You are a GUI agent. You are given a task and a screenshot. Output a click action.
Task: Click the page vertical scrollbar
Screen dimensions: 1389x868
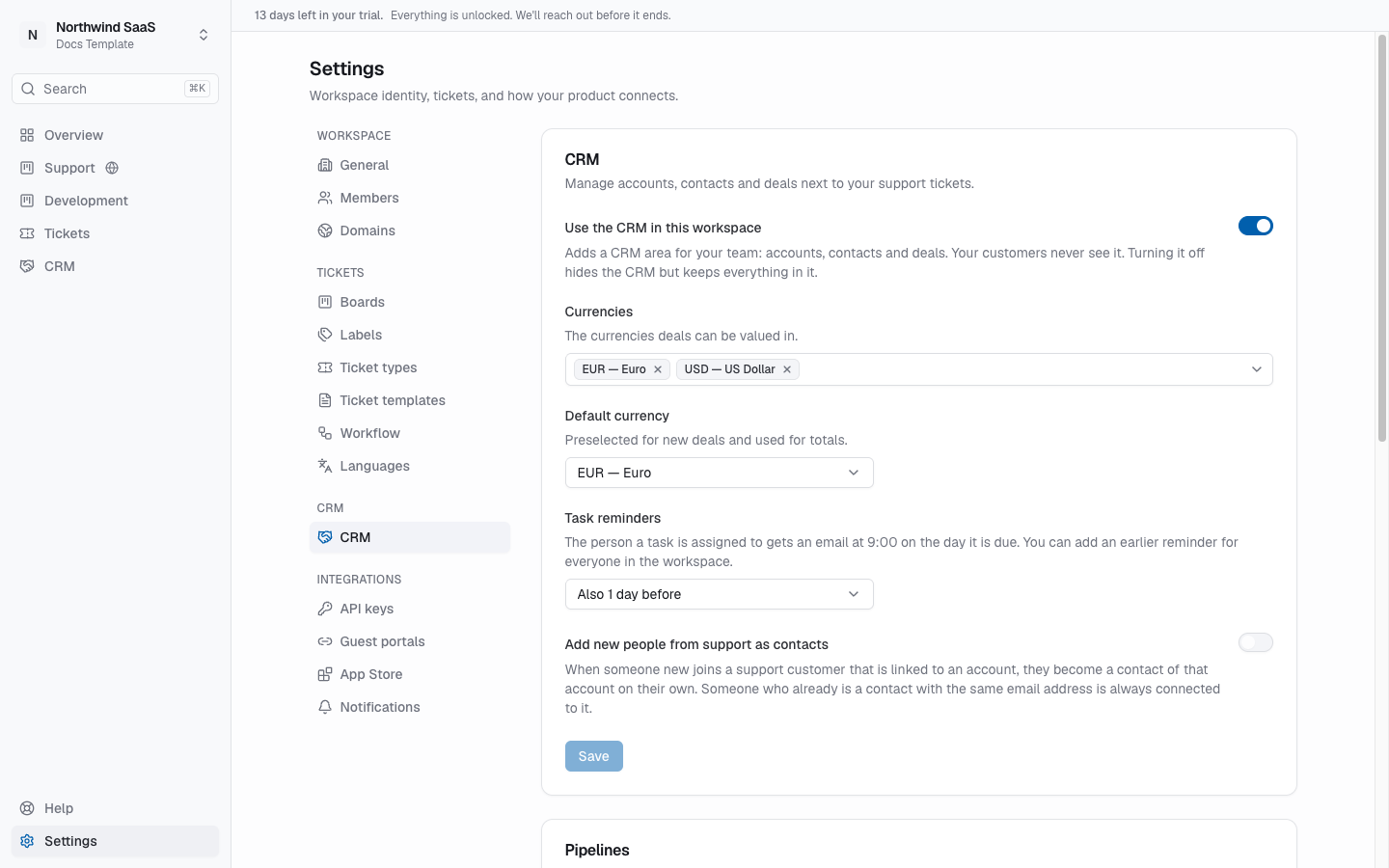(1381, 238)
